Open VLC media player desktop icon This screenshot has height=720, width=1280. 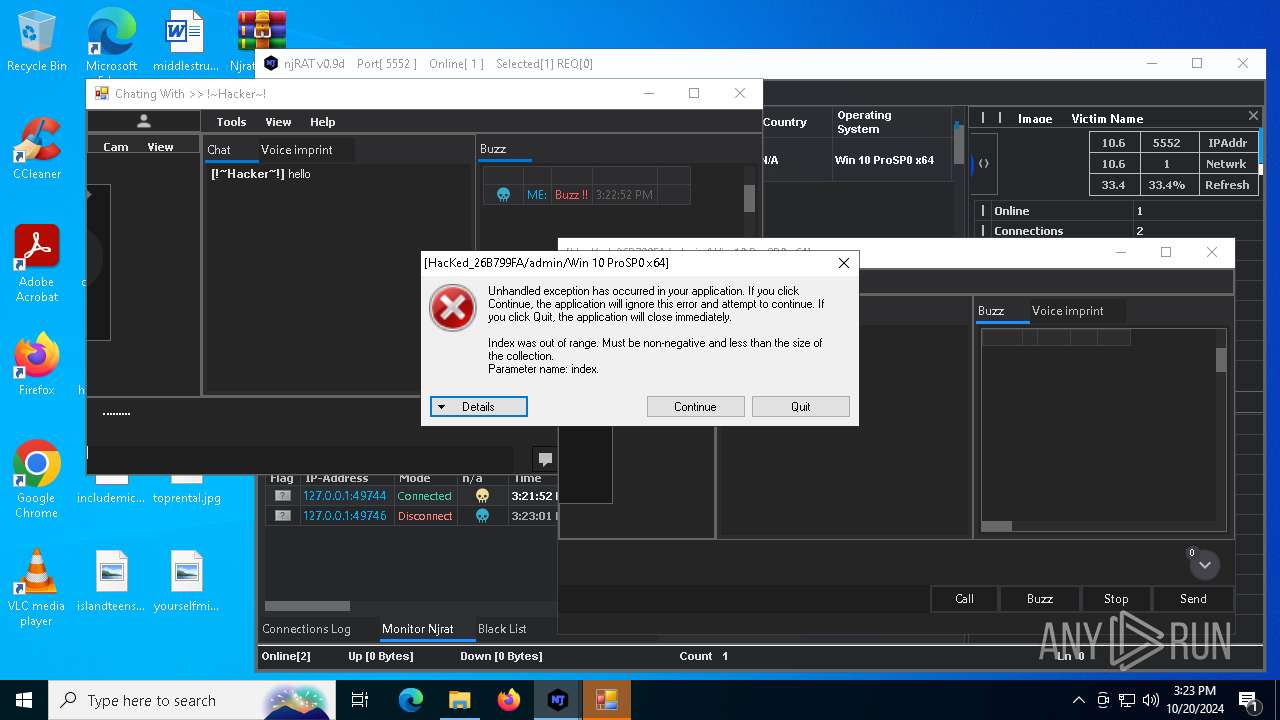(37, 588)
